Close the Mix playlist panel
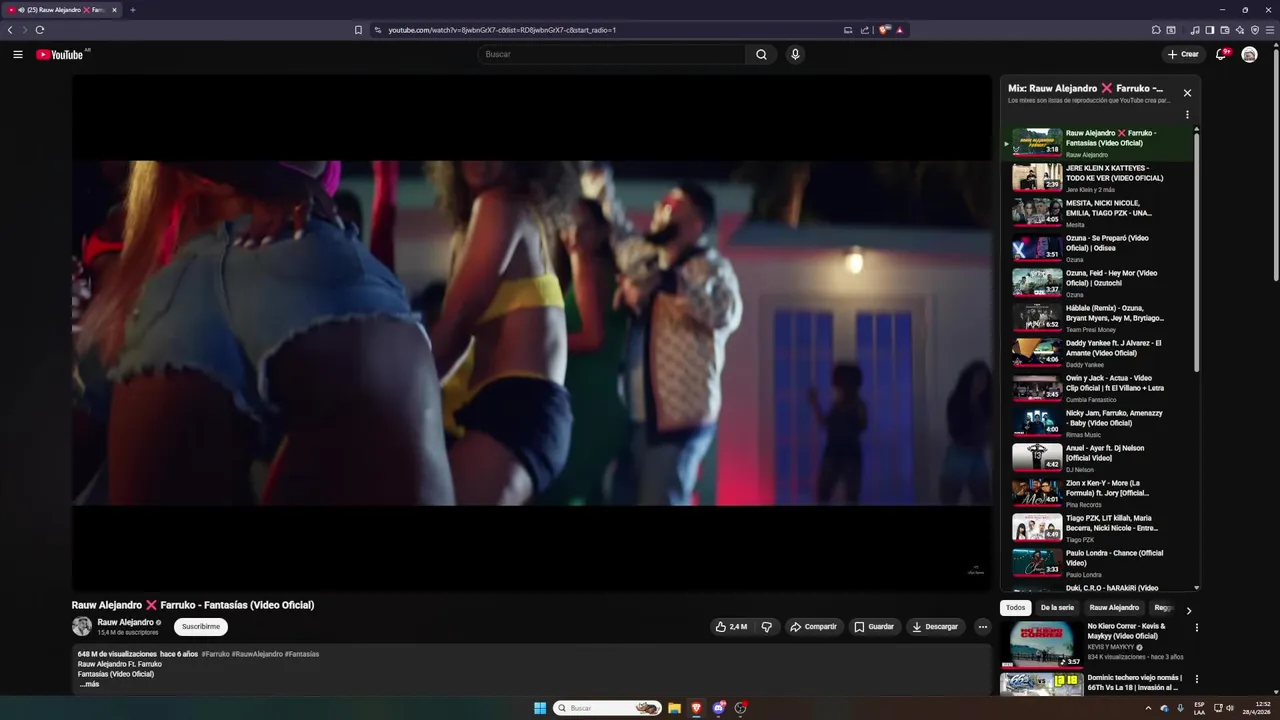The height and width of the screenshot is (720, 1280). [x=1187, y=93]
